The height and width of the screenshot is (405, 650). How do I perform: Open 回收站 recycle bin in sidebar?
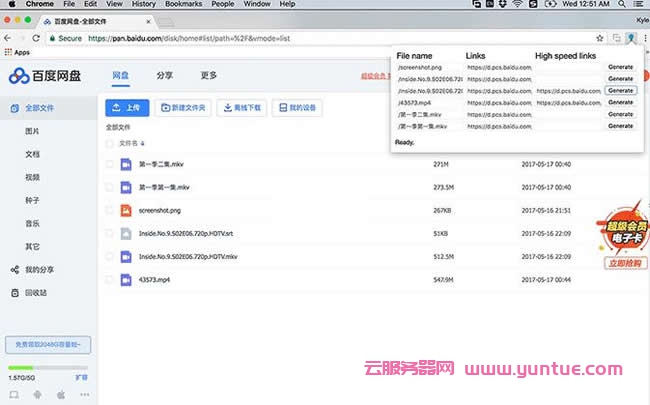point(14,292)
